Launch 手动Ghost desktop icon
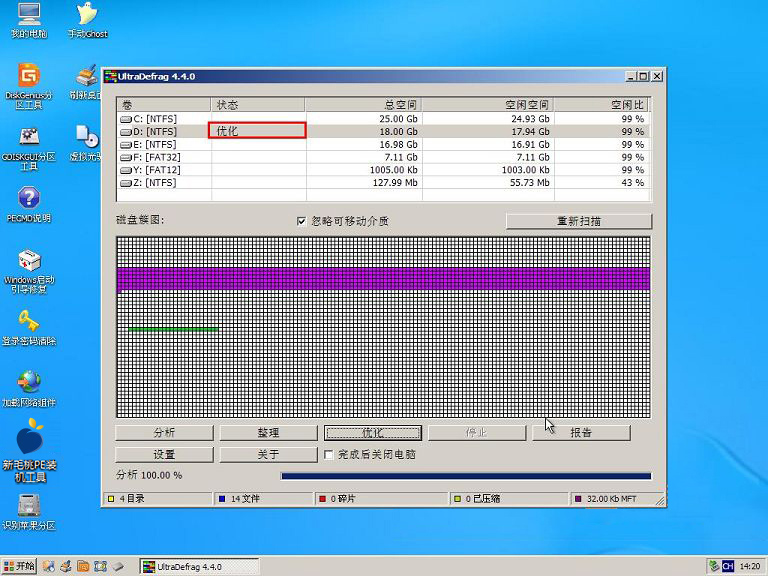 [87, 20]
